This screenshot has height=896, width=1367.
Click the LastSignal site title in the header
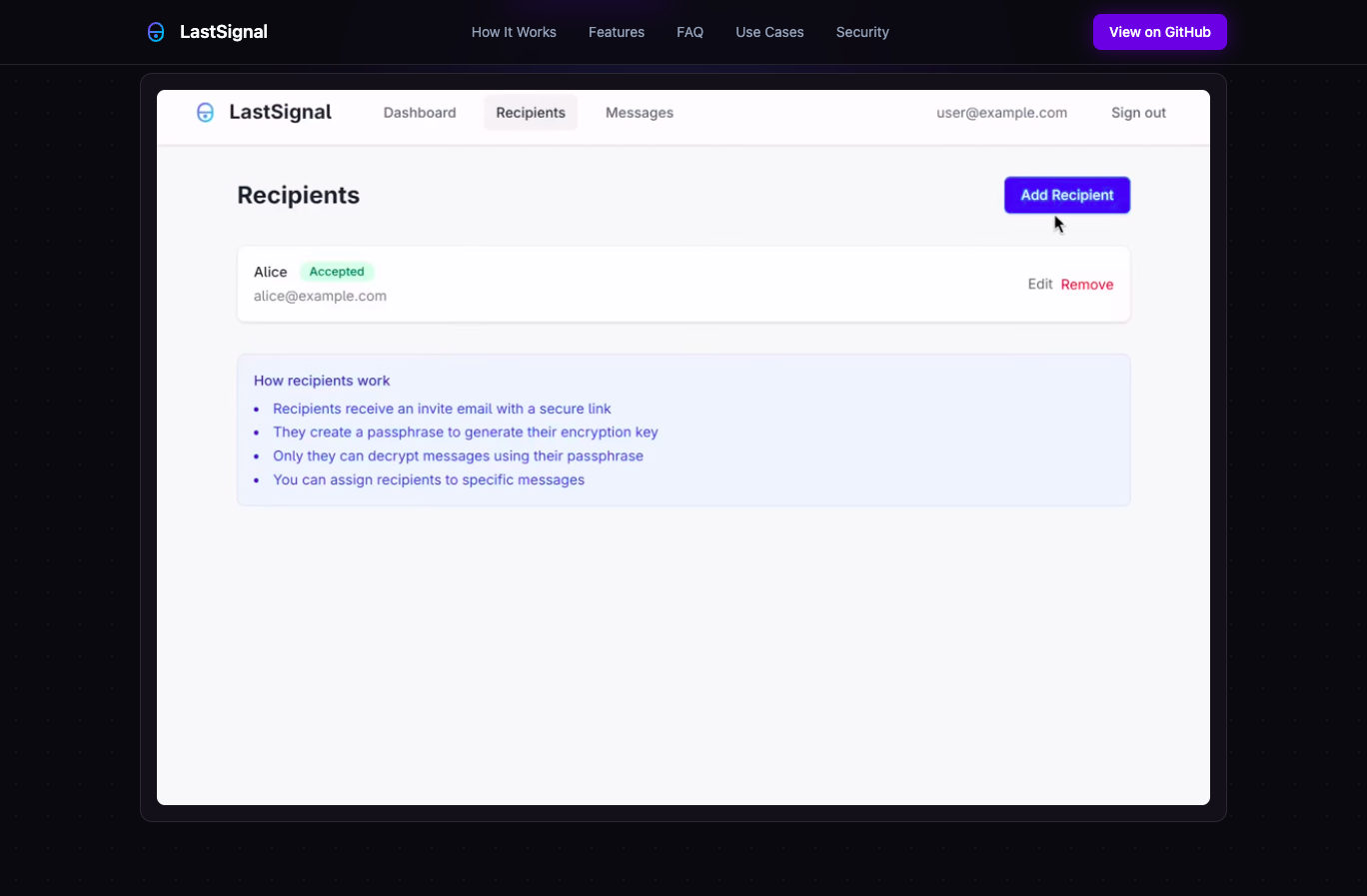tap(224, 32)
